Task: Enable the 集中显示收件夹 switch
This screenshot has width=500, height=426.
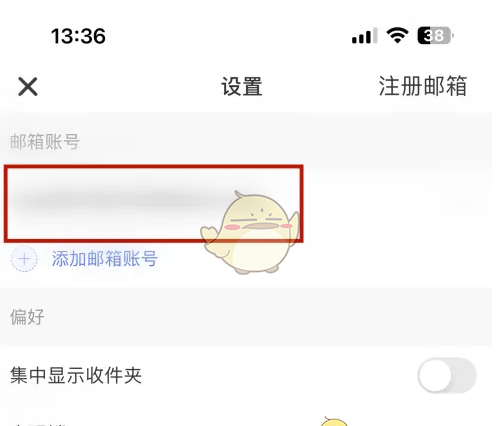Action: [x=447, y=375]
